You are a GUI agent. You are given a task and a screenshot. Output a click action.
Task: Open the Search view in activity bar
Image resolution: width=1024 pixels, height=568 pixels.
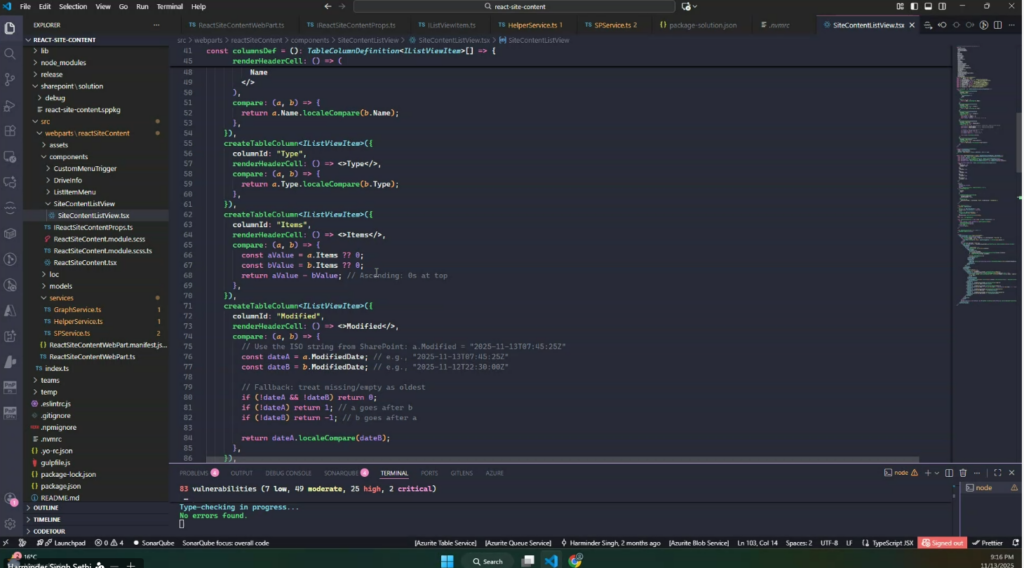coord(11,53)
